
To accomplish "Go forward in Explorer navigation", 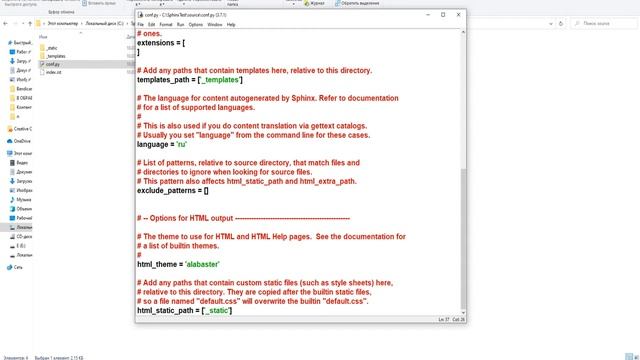I will [x=16, y=24].
